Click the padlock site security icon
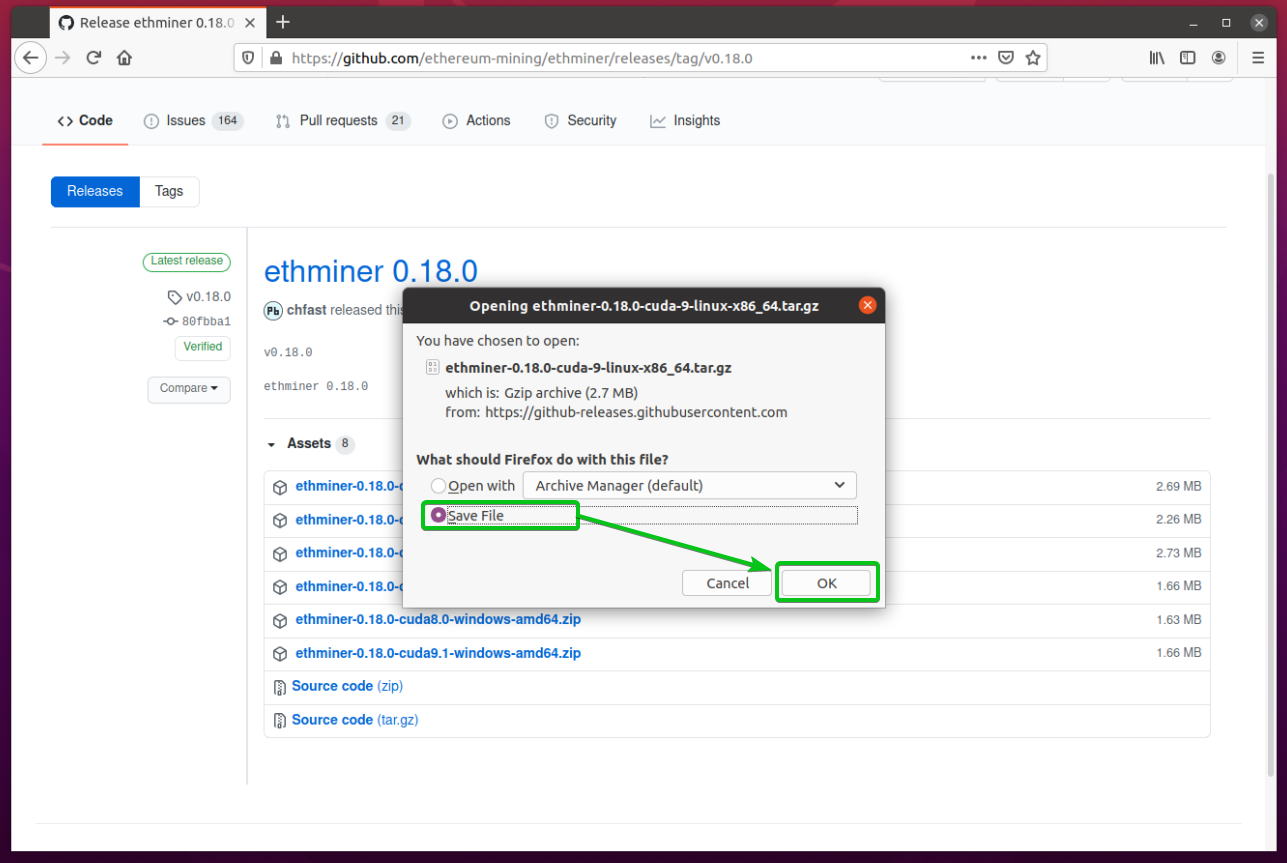Viewport: 1287px width, 863px height. coord(276,58)
